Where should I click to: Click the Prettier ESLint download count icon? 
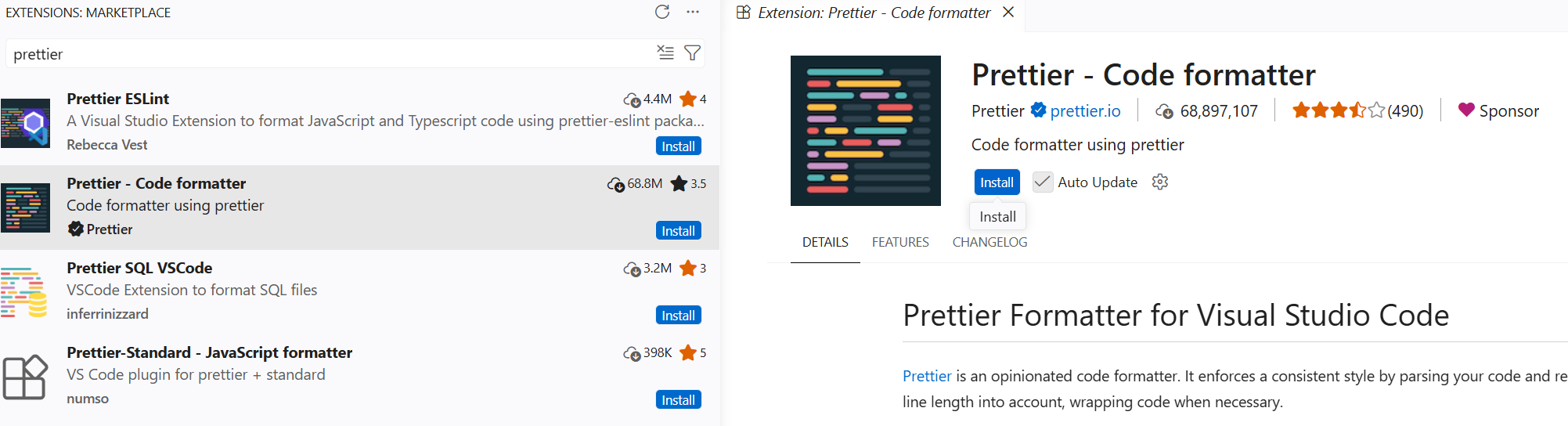tap(633, 99)
